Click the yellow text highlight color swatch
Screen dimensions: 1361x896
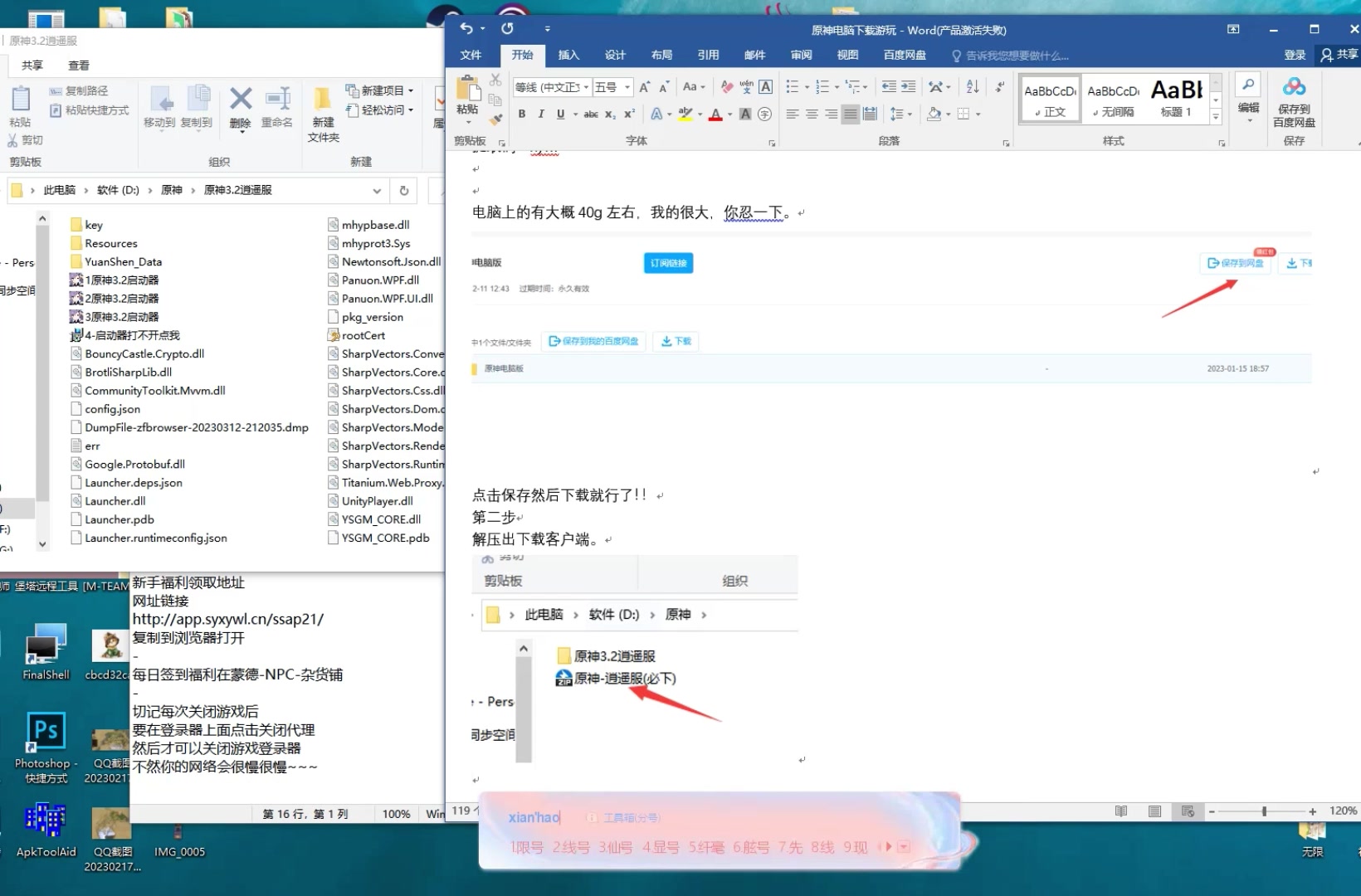coord(685,114)
